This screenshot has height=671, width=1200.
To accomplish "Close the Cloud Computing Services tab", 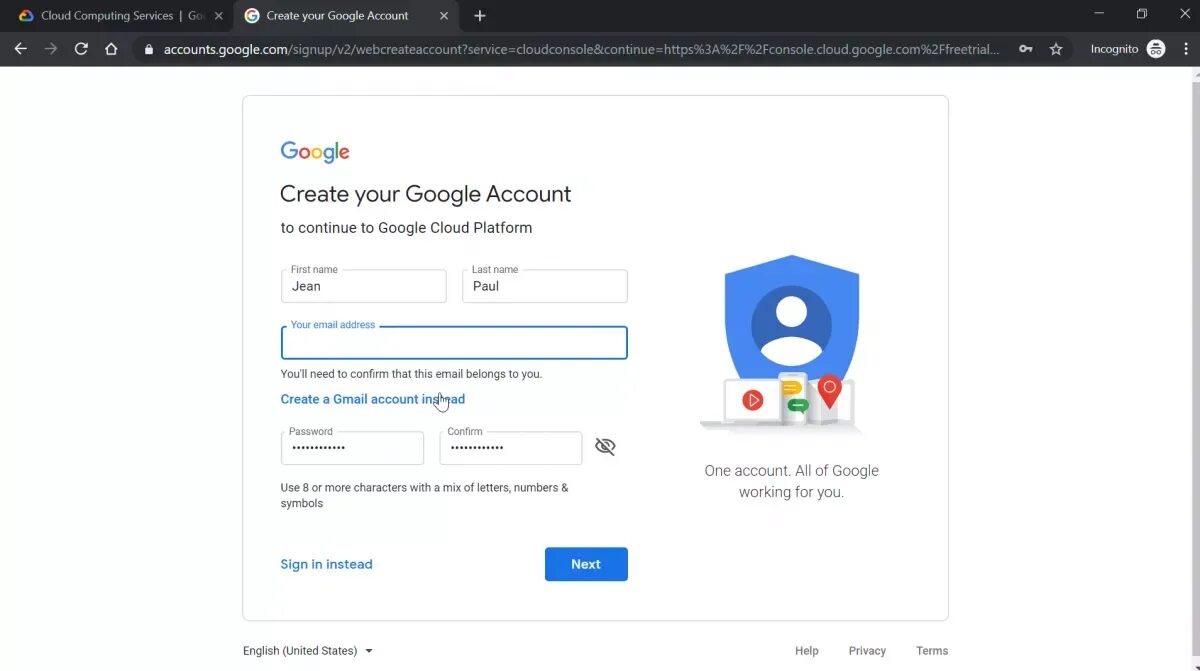I will [219, 16].
